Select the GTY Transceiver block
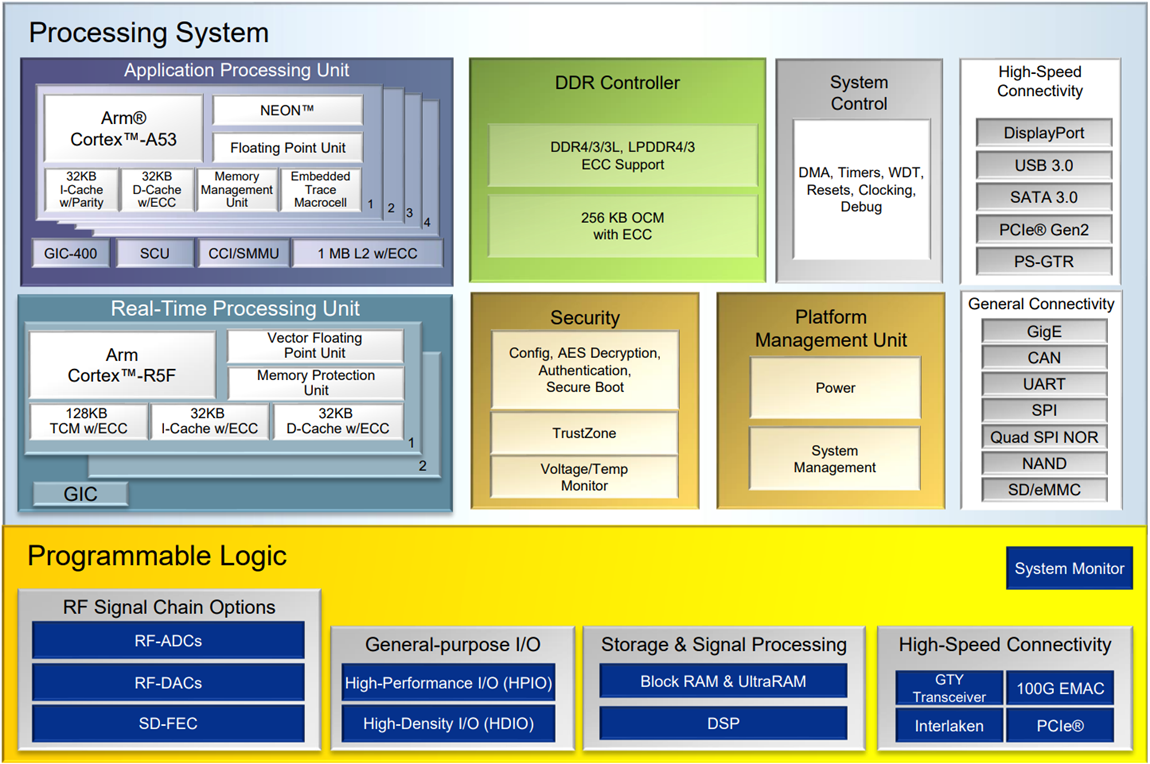Image resolution: width=1150 pixels, height=764 pixels. tap(949, 688)
